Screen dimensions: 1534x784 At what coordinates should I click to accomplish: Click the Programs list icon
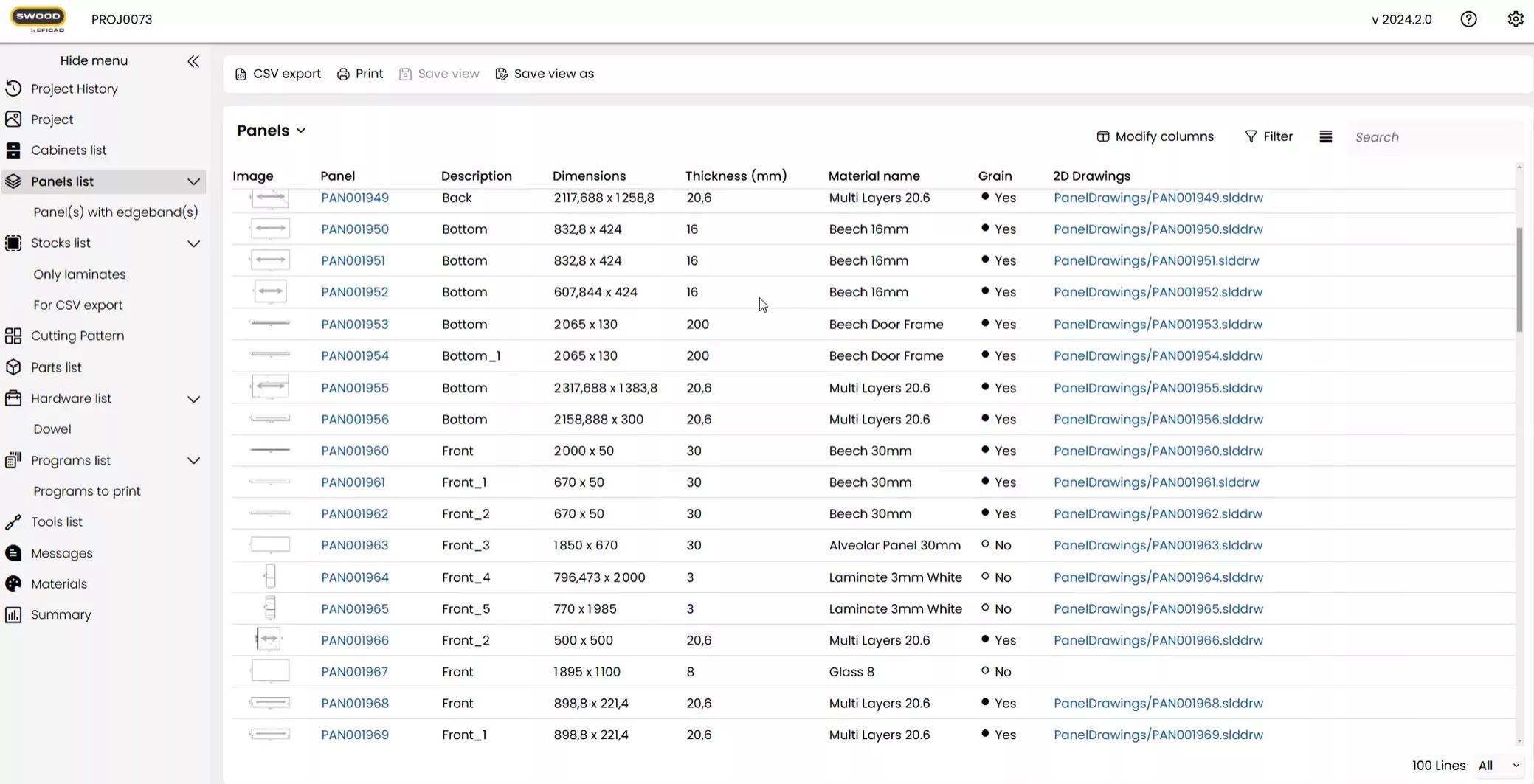[x=13, y=460]
